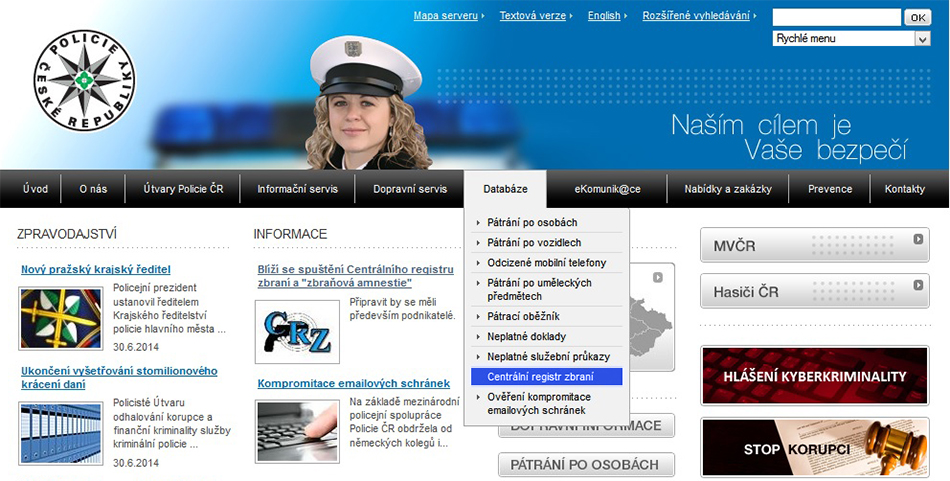Viewport: 950px width, 481px height.
Task: Click the search input field
Action: (837, 17)
